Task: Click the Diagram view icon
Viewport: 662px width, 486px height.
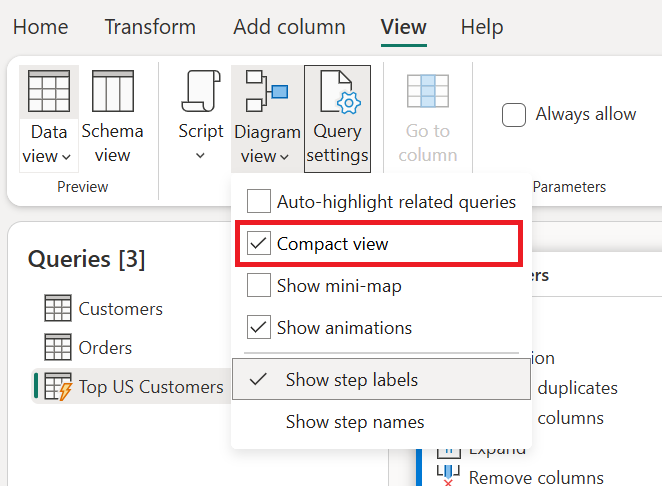Action: click(266, 92)
